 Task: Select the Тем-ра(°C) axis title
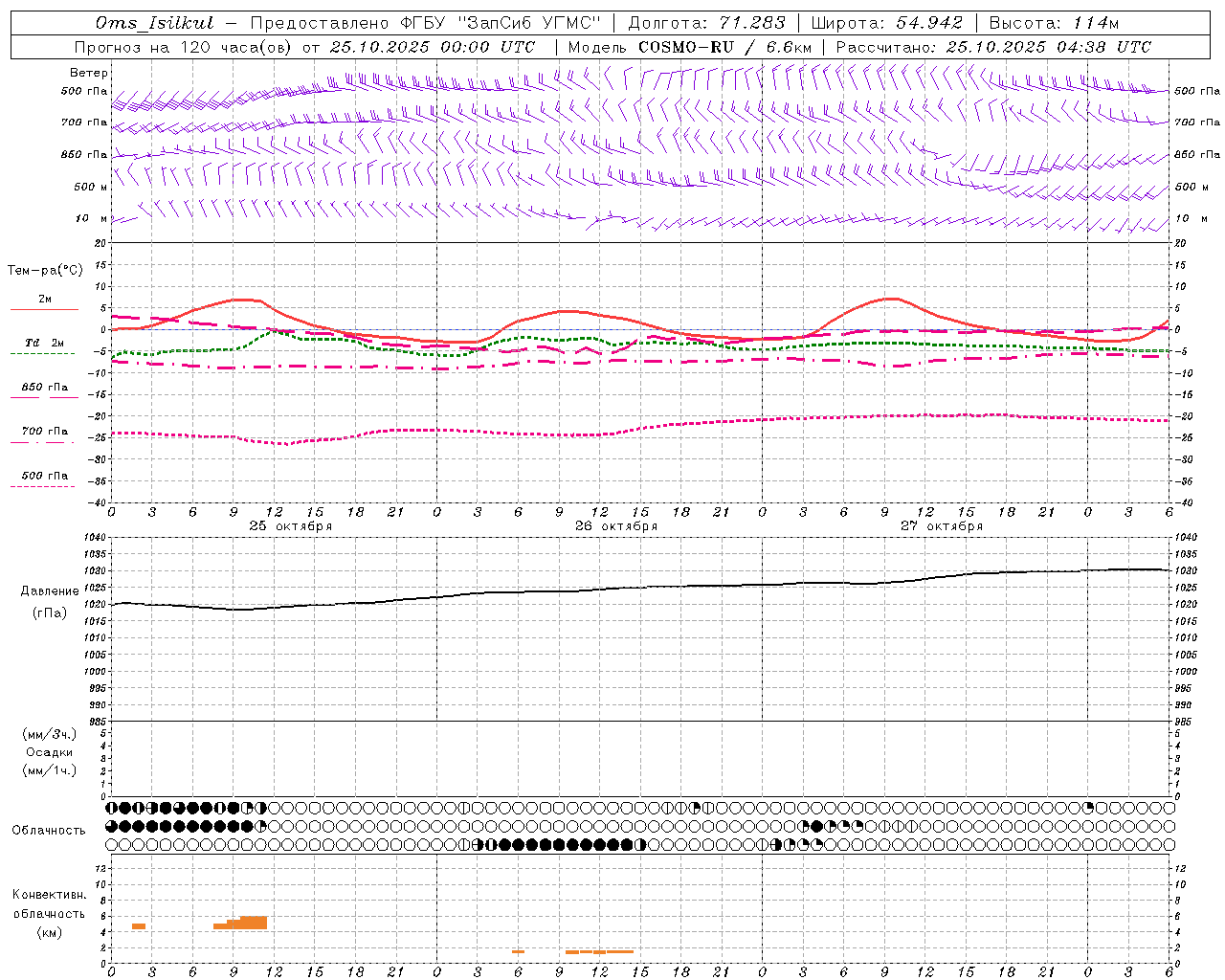(x=45, y=270)
